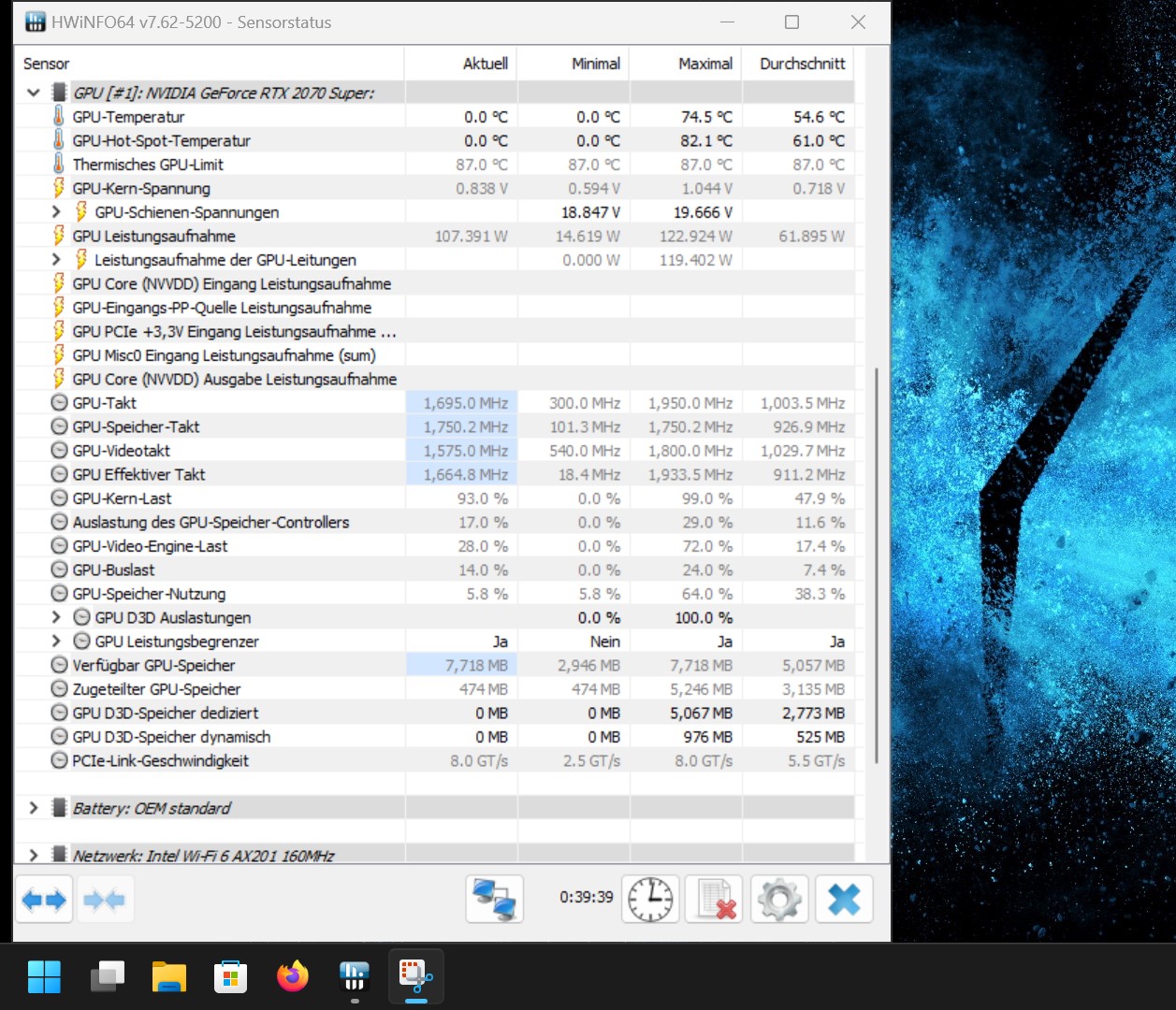Collapse the GPU [#1] NVIDIA GeForce section
The width and height of the screenshot is (1176, 1010).
point(34,93)
